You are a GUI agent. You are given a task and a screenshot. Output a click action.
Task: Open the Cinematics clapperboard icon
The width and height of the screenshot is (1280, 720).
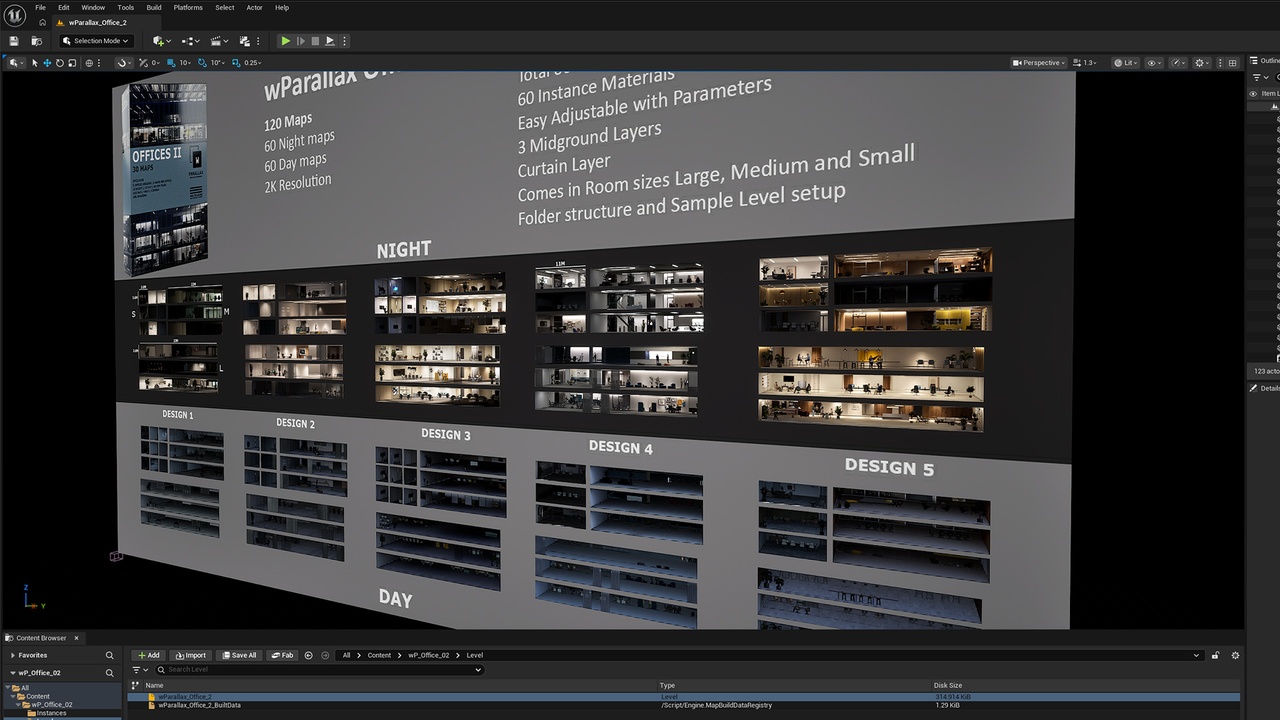219,41
